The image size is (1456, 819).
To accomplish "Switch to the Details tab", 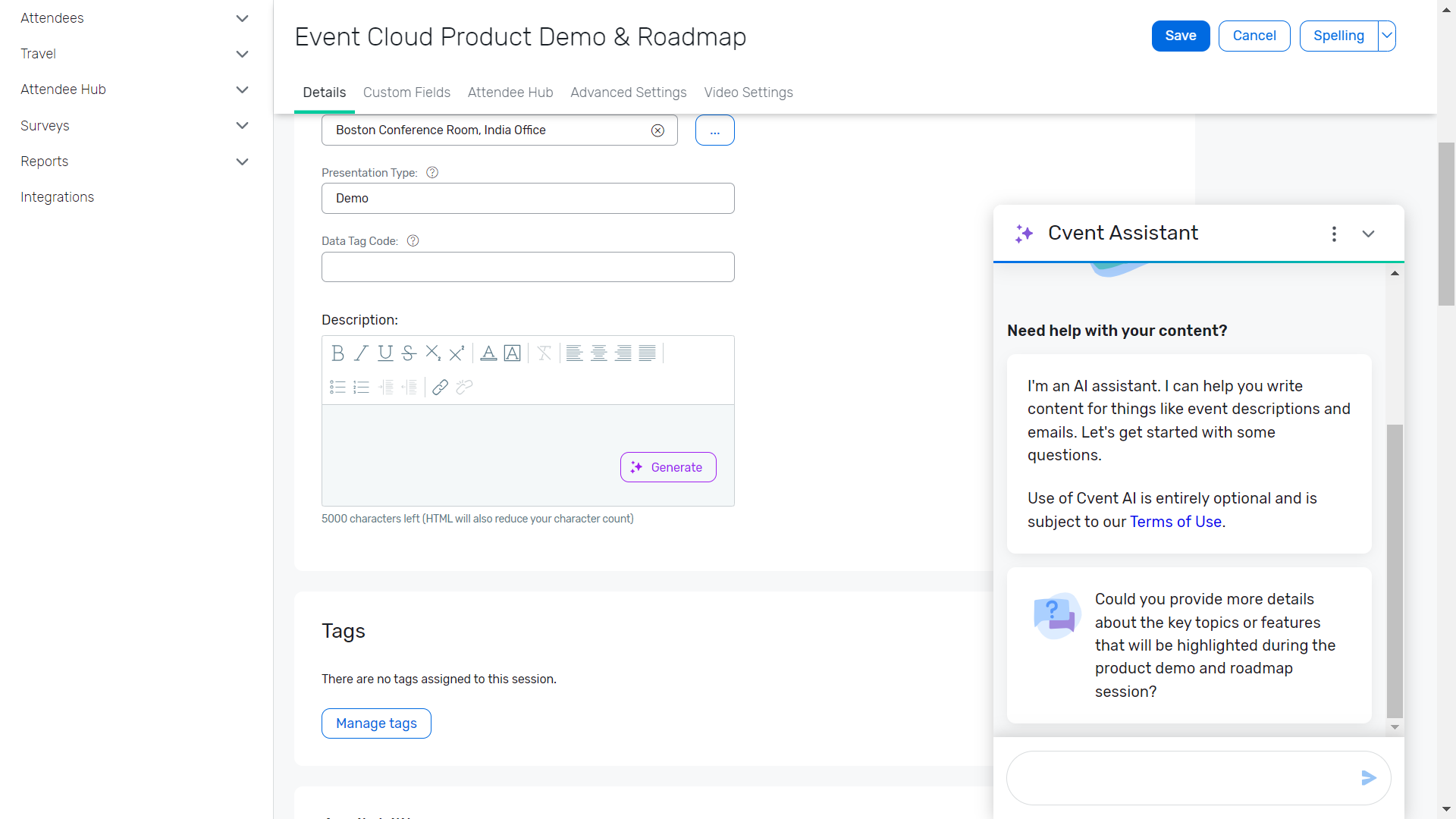I will pos(325,93).
